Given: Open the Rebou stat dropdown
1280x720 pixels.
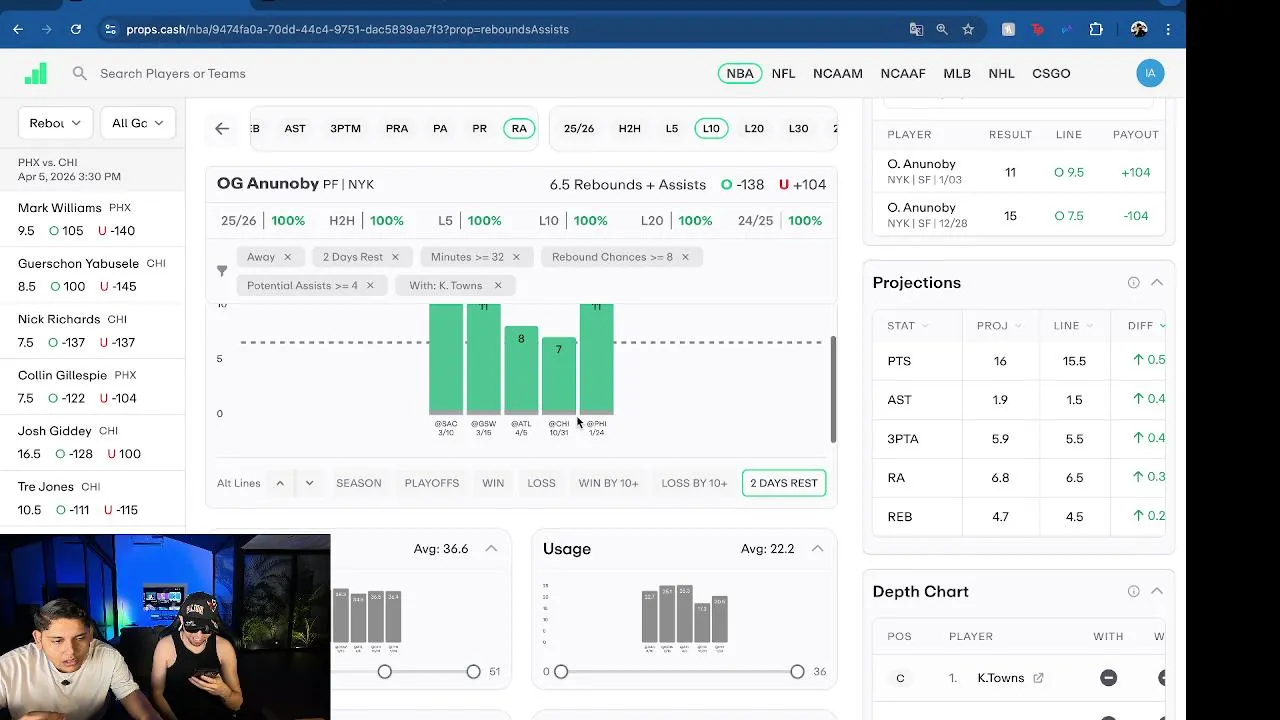Looking at the screenshot, I should coord(56,123).
